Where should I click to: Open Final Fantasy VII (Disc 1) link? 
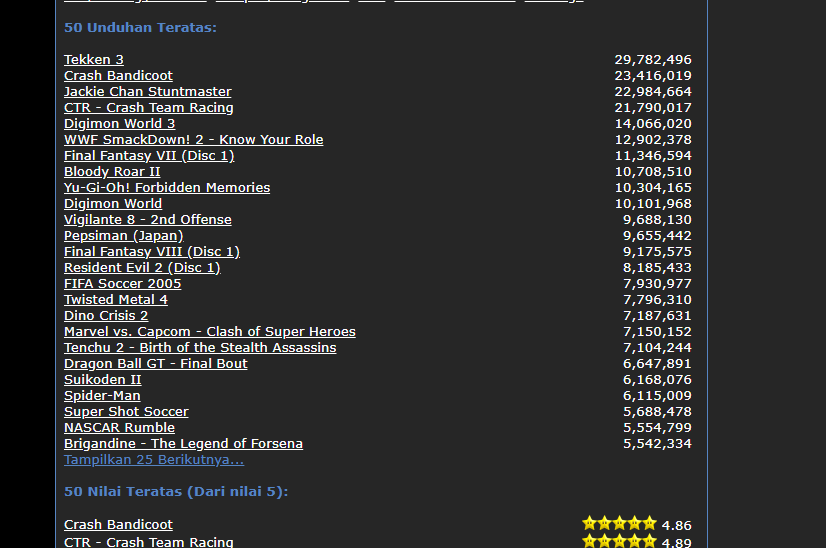pyautogui.click(x=149, y=155)
